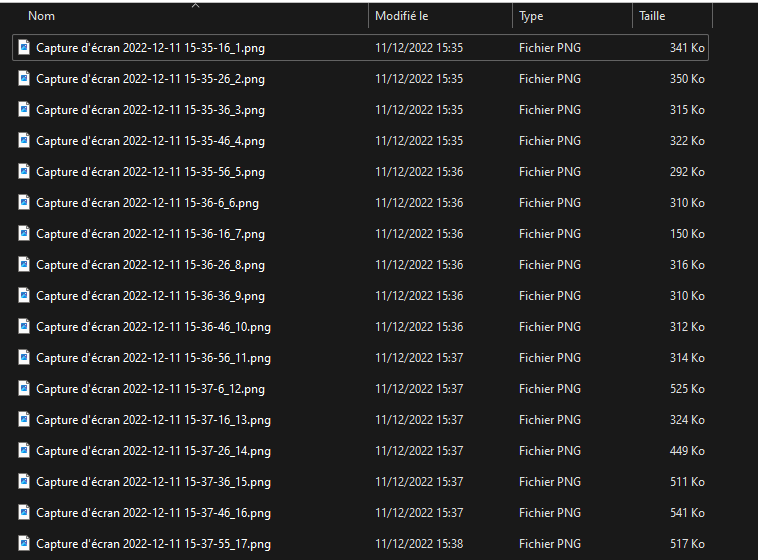The image size is (758, 560).
Task: Click the file icon for 15-36-56_11.png
Action: pyautogui.click(x=25, y=357)
